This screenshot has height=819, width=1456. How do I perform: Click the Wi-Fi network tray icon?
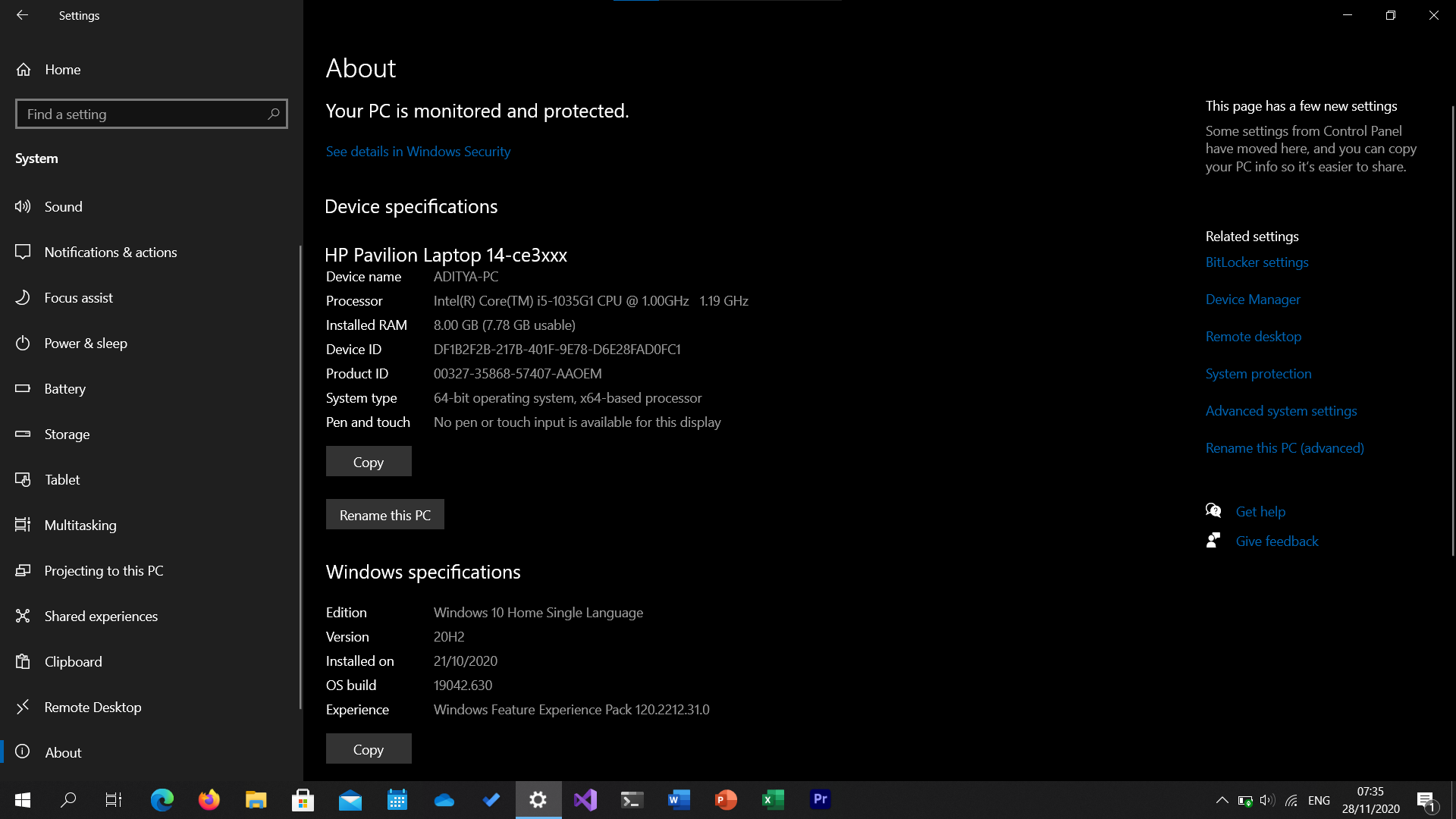pyautogui.click(x=1291, y=800)
